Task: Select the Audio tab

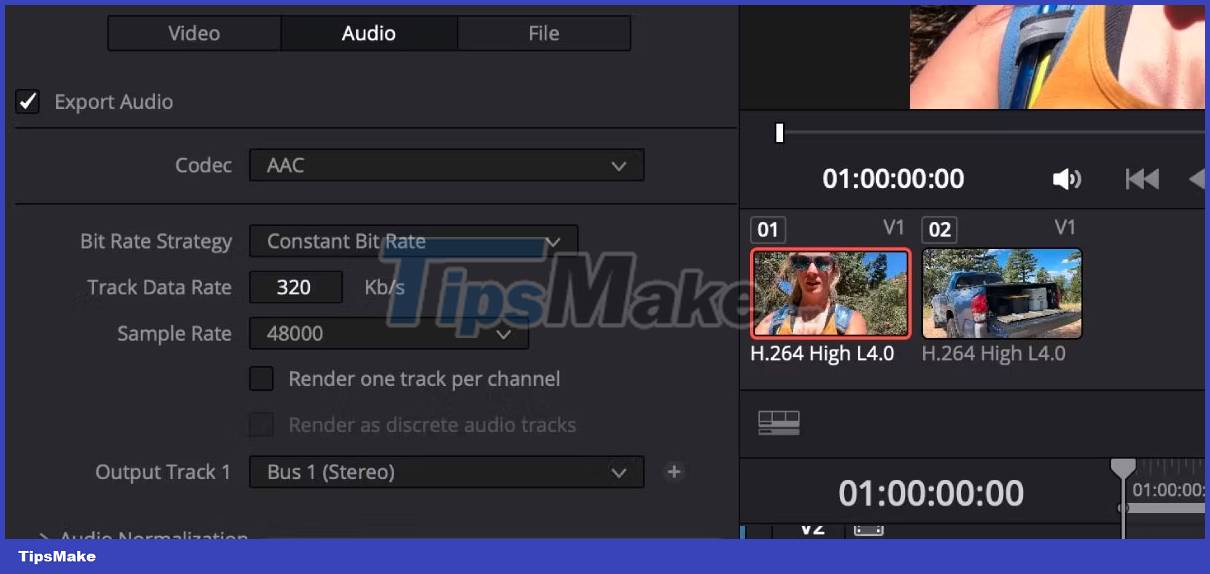Action: pos(369,33)
